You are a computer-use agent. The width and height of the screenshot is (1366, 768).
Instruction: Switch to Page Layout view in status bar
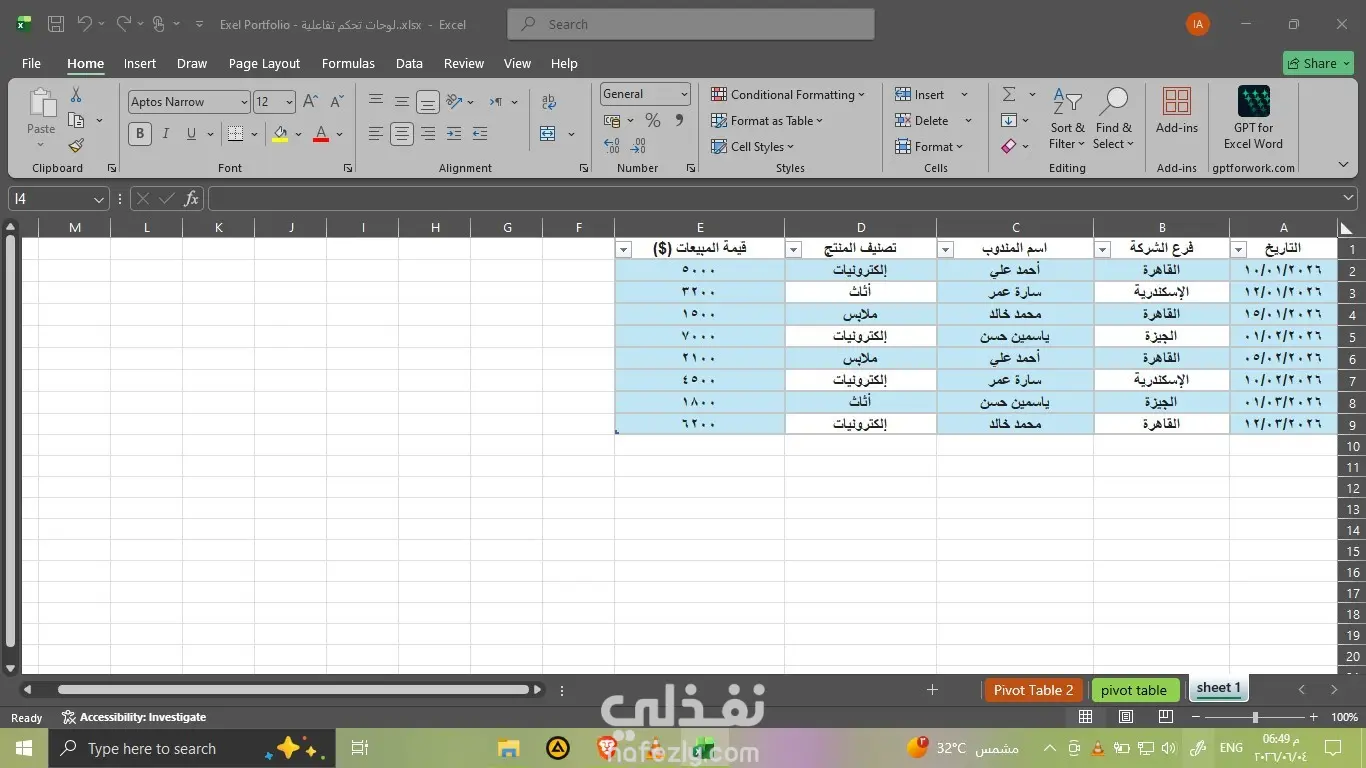pyautogui.click(x=1126, y=717)
